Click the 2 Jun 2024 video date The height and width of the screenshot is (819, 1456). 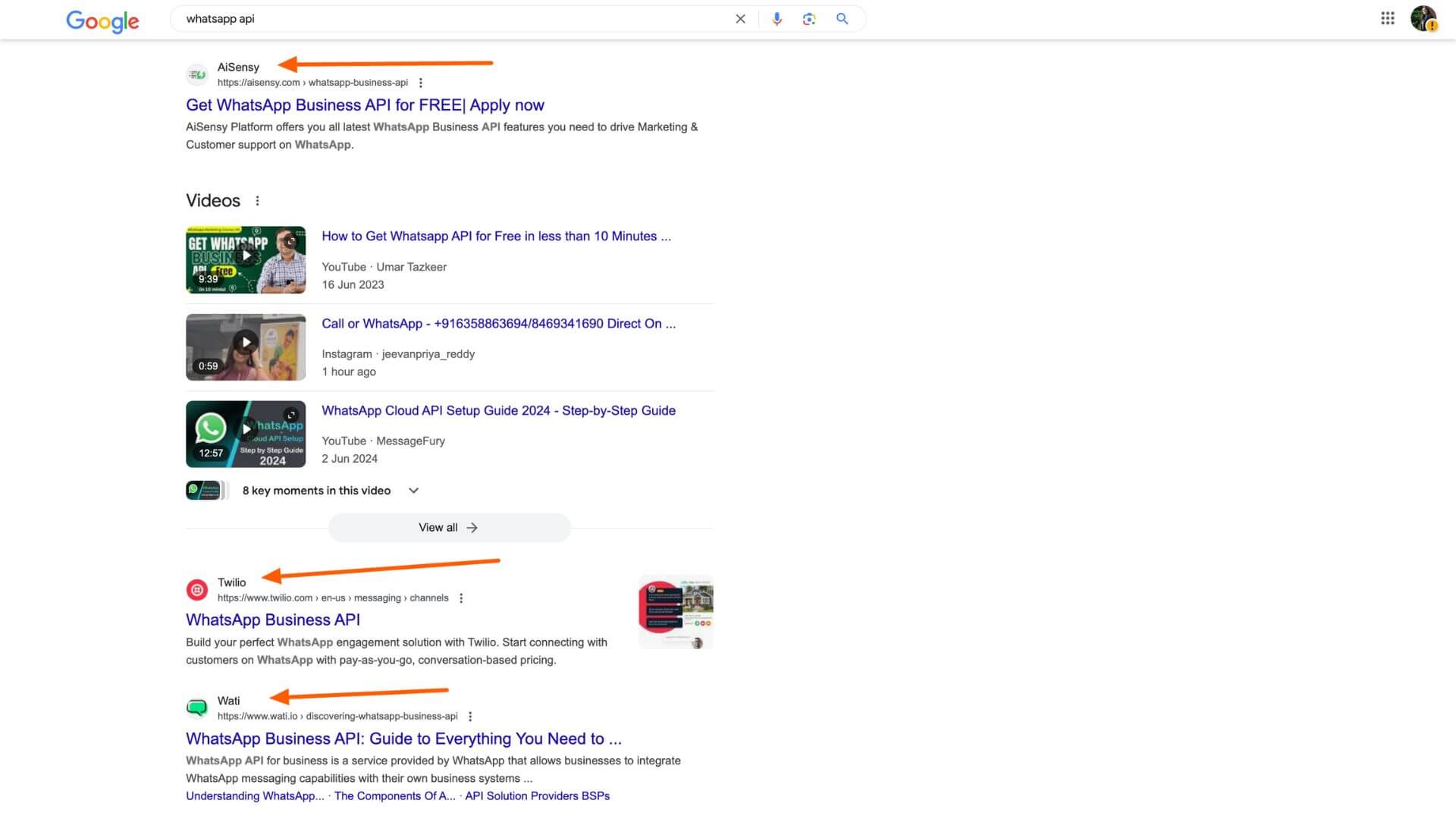(350, 459)
